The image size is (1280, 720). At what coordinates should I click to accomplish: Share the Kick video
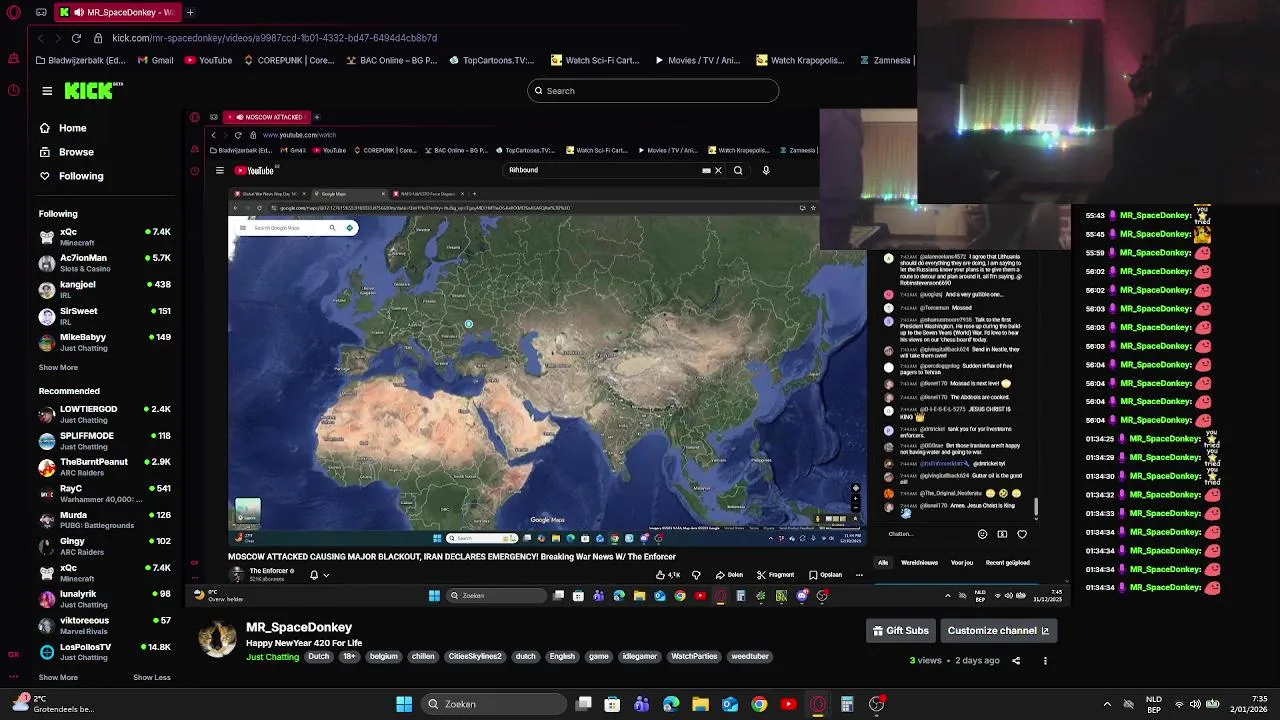[1016, 660]
